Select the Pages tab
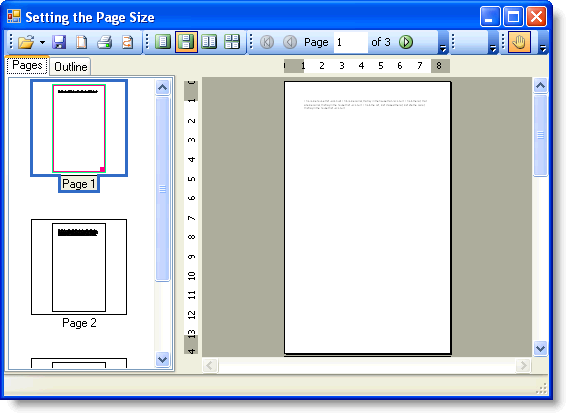This screenshot has height=416, width=569. [27, 65]
